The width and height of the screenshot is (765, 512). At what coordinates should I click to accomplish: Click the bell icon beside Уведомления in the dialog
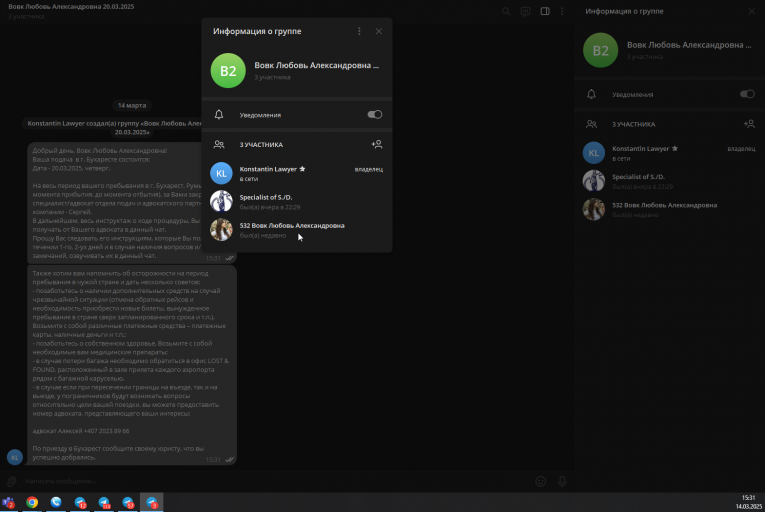tap(219, 115)
